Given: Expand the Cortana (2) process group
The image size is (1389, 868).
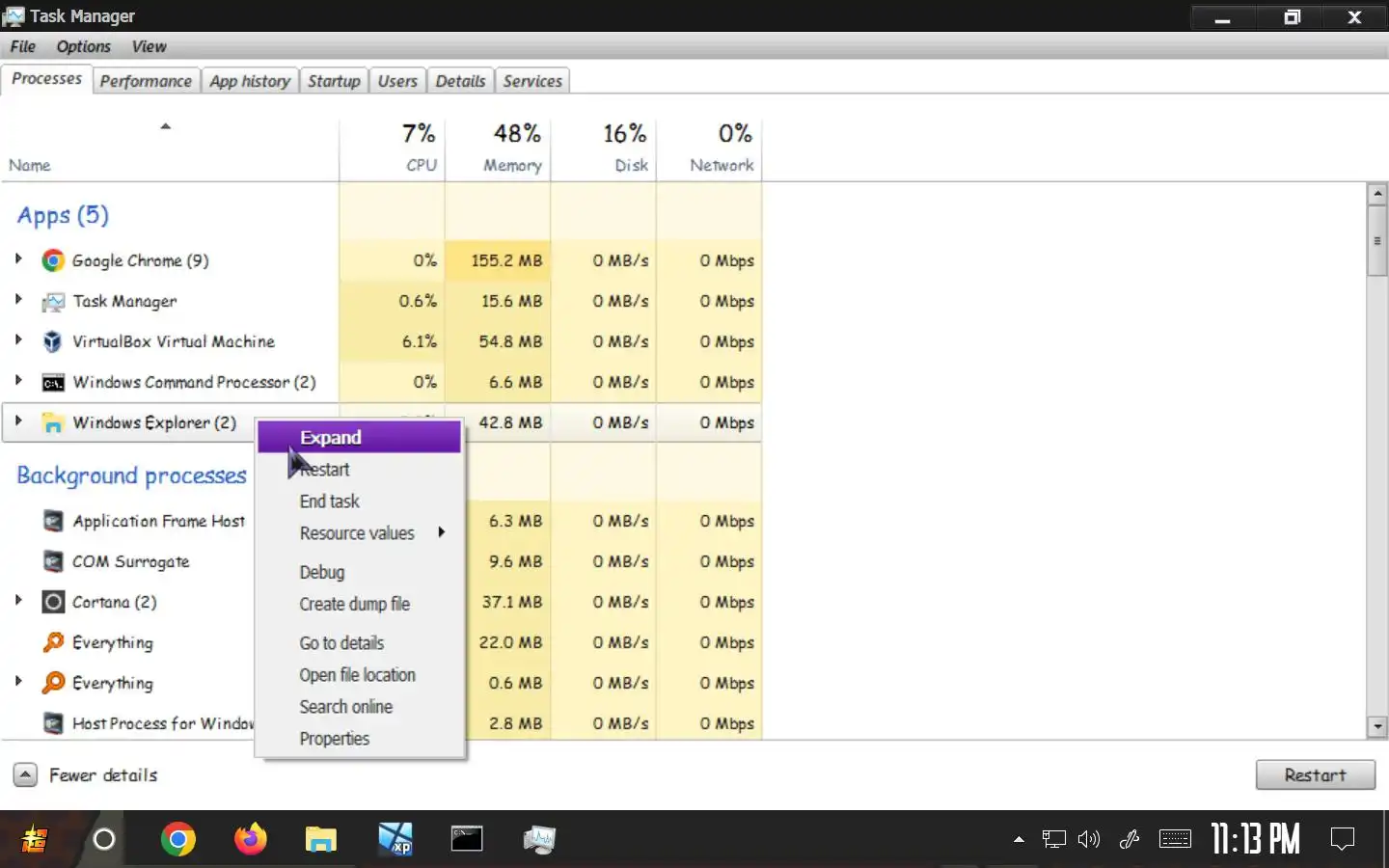Looking at the screenshot, I should (x=18, y=600).
